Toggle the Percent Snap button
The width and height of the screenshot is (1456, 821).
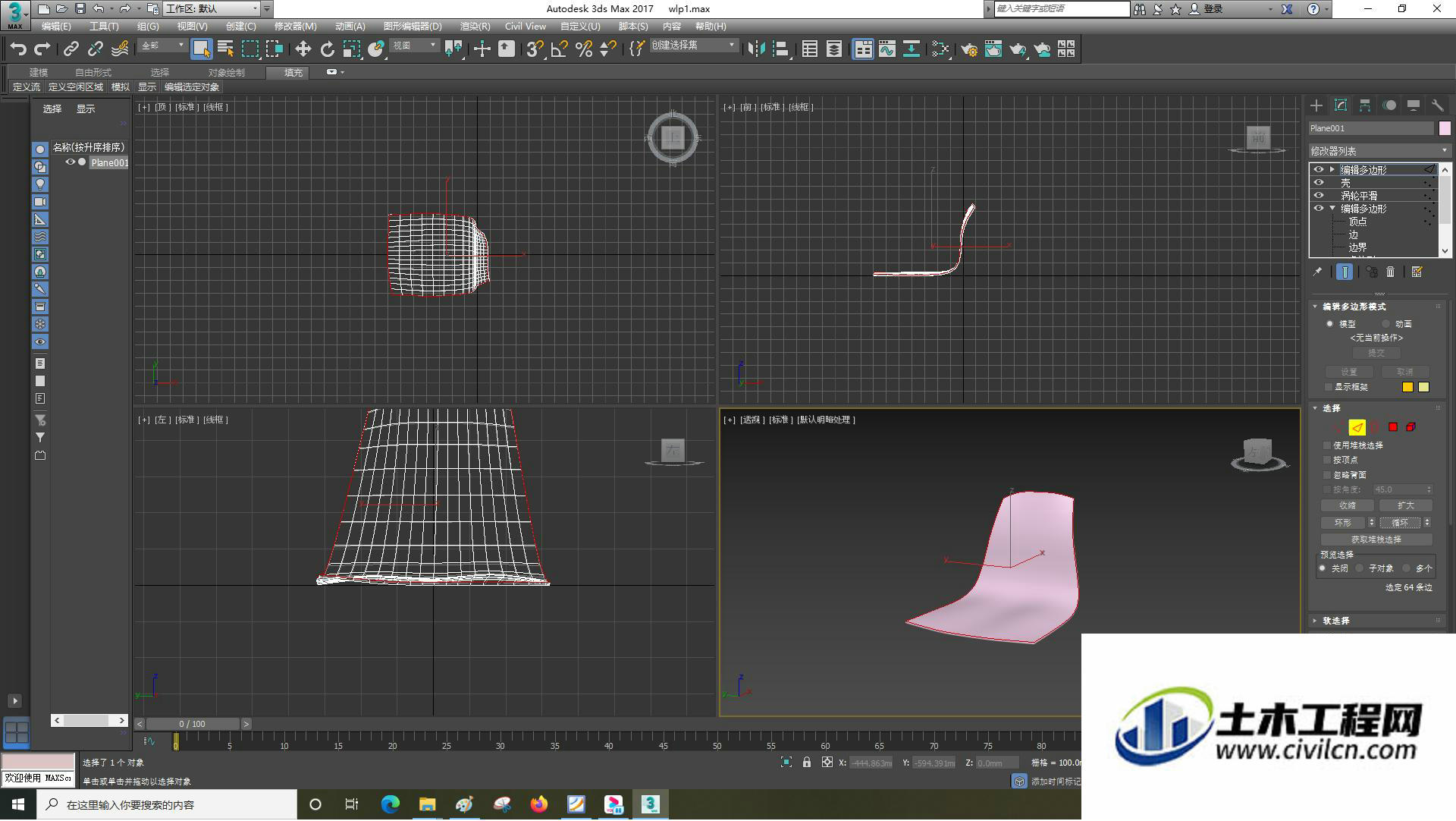(583, 49)
